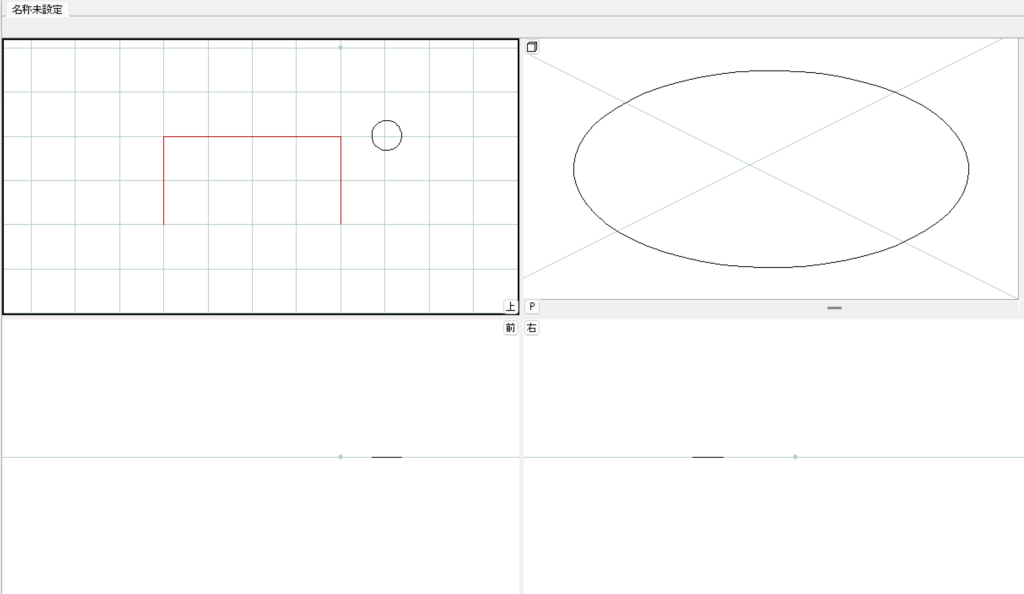Screen dimensions: 1024x594
Task: Click the 右 right view label
Action: (x=532, y=328)
